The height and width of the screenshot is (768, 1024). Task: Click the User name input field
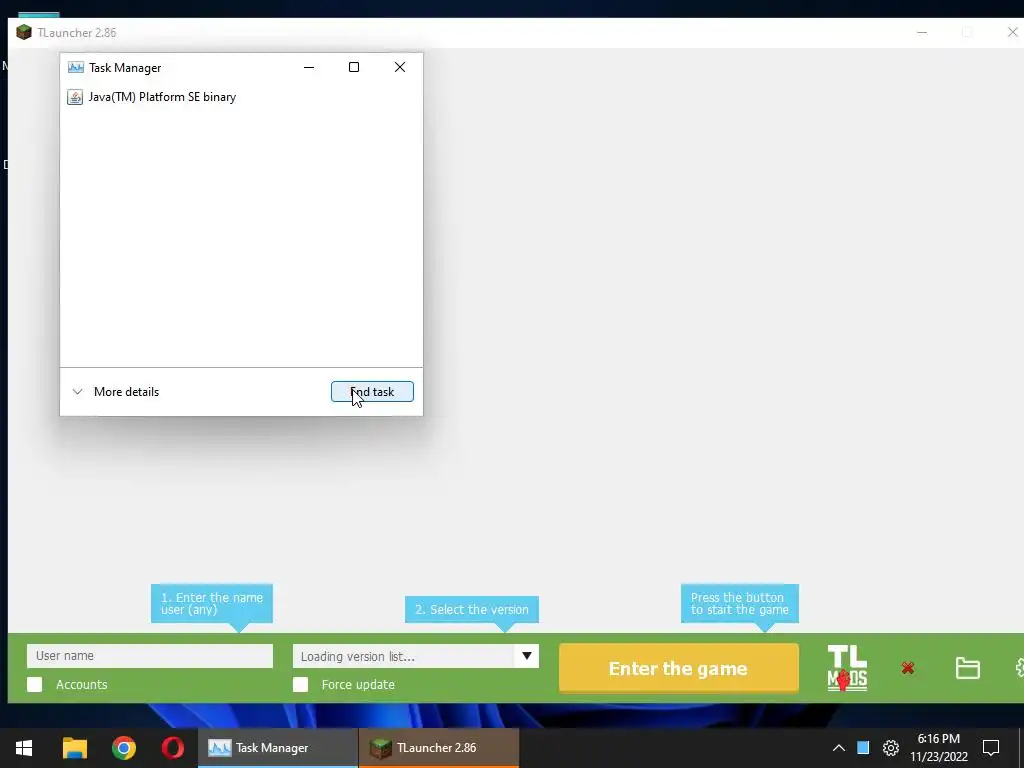[x=150, y=656]
